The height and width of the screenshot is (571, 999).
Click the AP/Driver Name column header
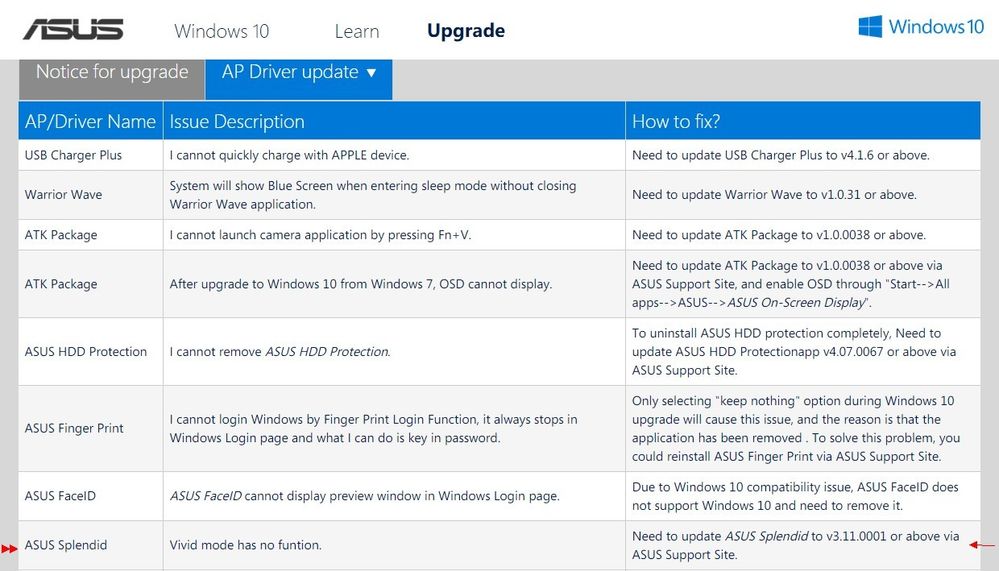coord(90,121)
